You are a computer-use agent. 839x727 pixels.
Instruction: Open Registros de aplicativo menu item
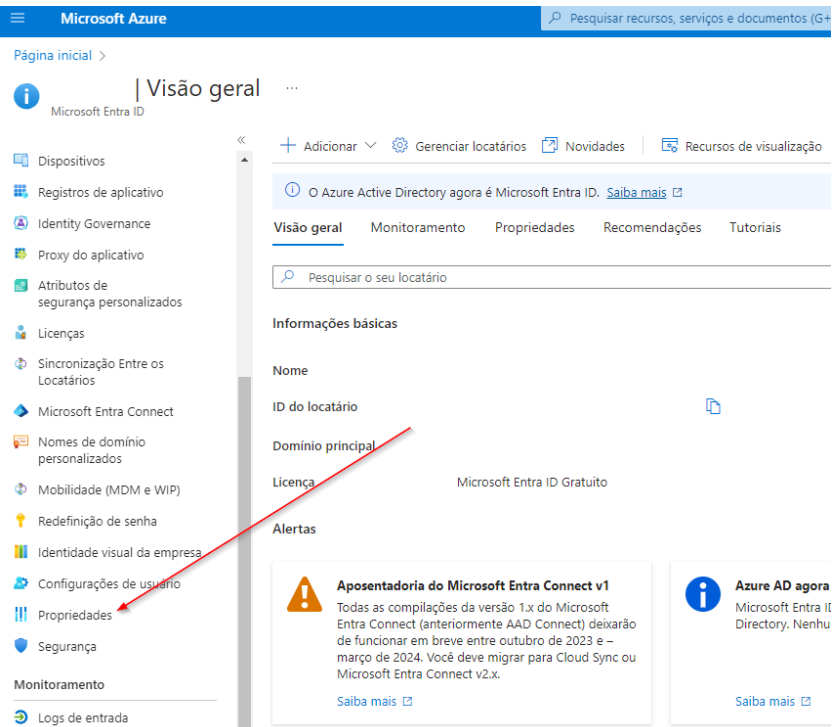point(101,192)
